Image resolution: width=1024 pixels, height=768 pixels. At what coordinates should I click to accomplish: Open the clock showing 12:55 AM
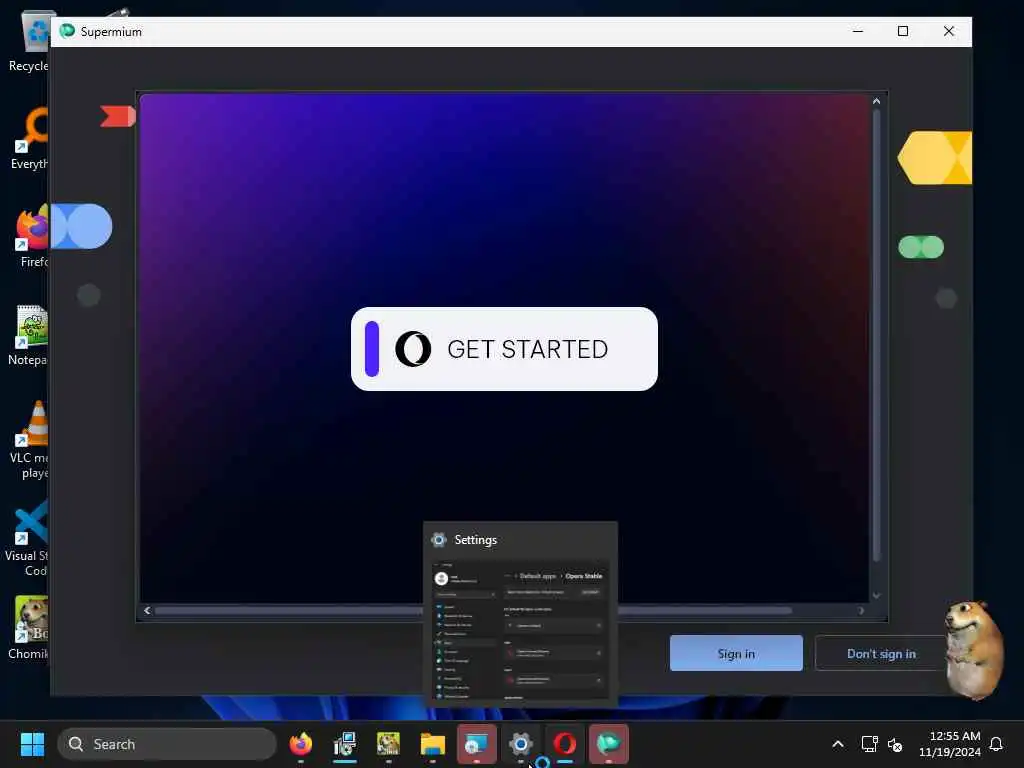pos(950,744)
